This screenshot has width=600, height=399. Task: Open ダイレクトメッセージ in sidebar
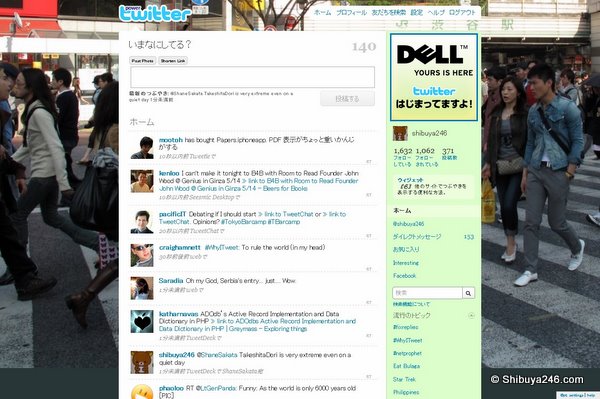point(417,237)
